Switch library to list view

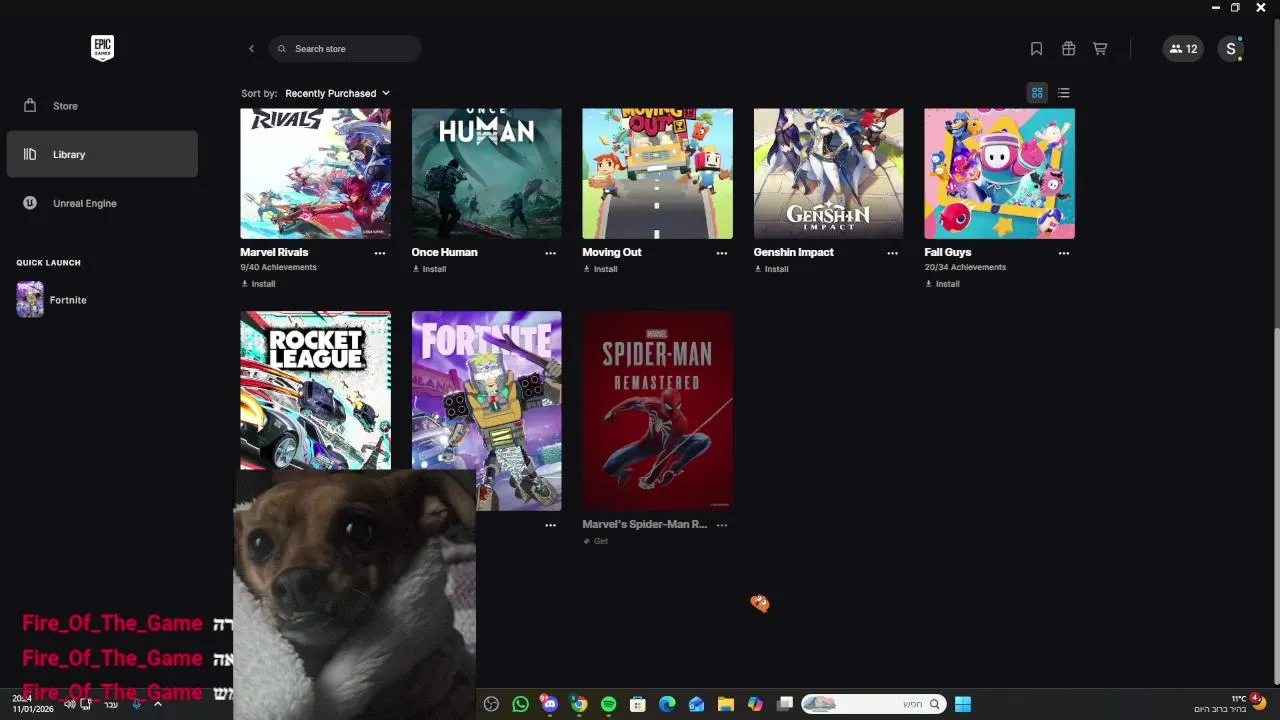(1064, 93)
